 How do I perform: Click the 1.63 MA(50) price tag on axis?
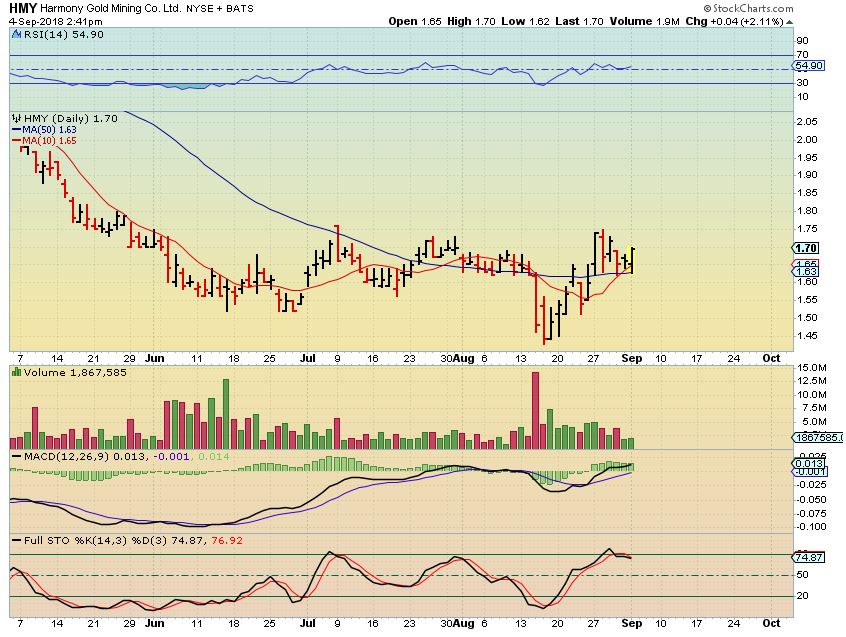click(x=807, y=271)
